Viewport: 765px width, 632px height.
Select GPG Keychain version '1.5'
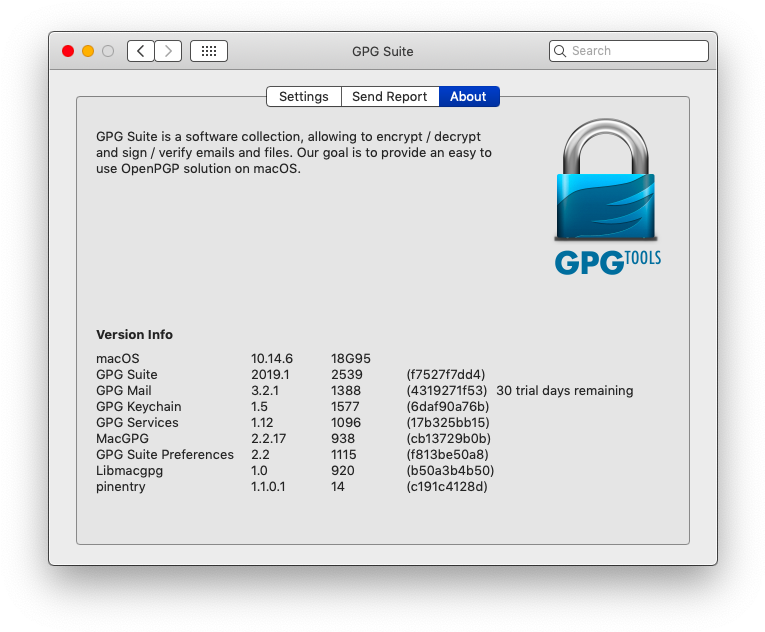pyautogui.click(x=259, y=407)
